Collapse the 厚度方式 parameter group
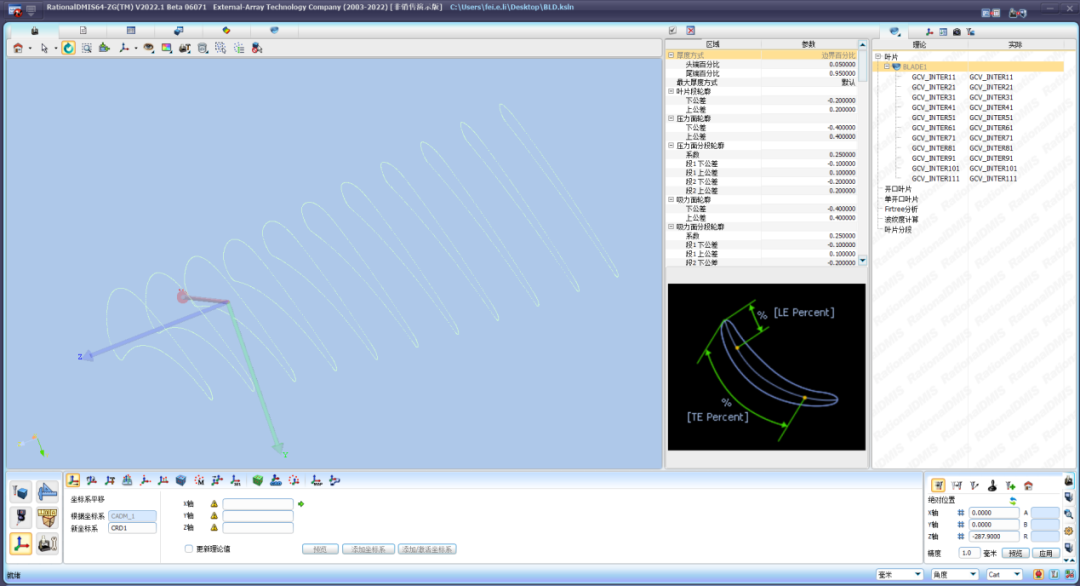 (x=671, y=55)
